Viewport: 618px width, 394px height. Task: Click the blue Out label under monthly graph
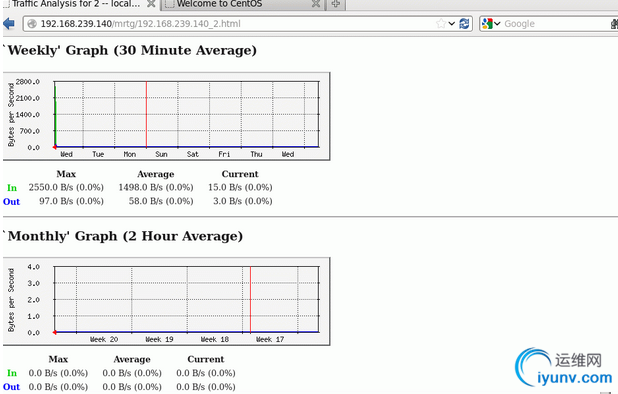11,387
